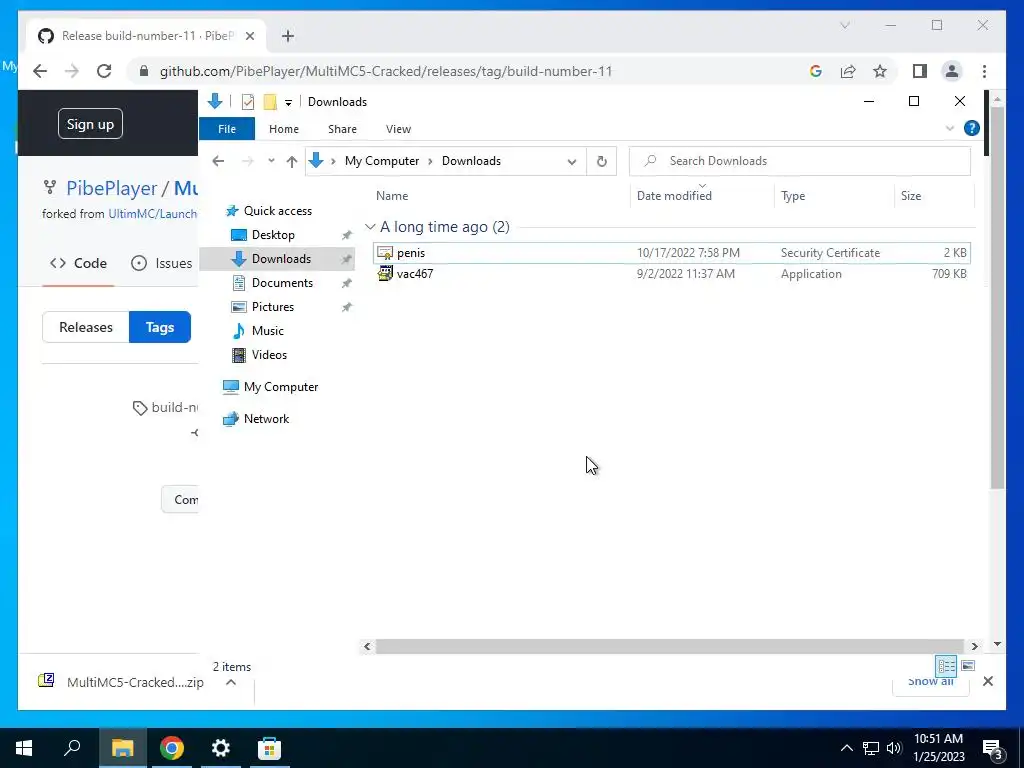The height and width of the screenshot is (768, 1024).
Task: Click the Chrome back arrow button
Action: point(40,71)
